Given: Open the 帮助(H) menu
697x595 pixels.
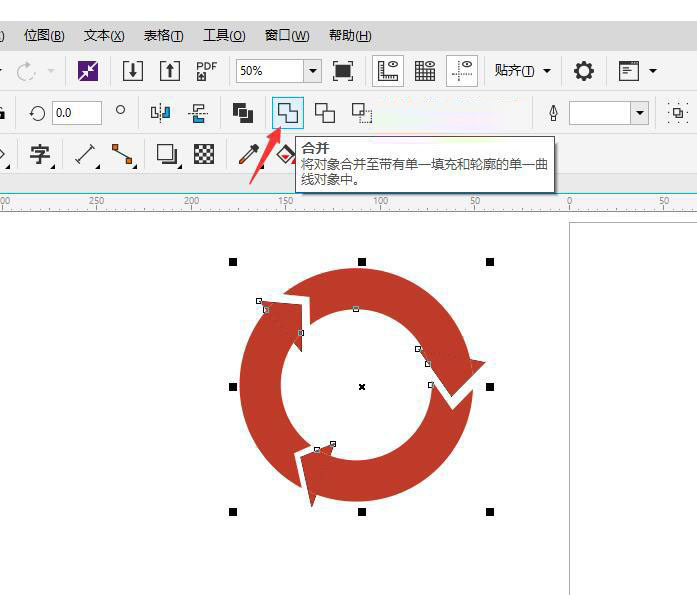Looking at the screenshot, I should click(x=350, y=36).
